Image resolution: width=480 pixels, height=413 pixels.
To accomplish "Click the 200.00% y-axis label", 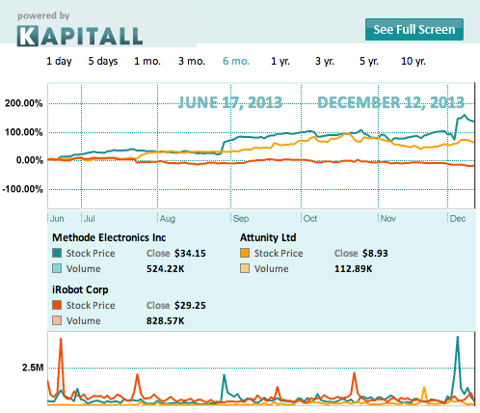I will [24, 103].
